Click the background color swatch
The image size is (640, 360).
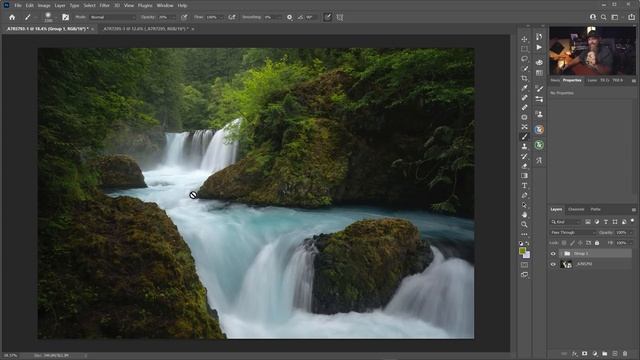(527, 255)
